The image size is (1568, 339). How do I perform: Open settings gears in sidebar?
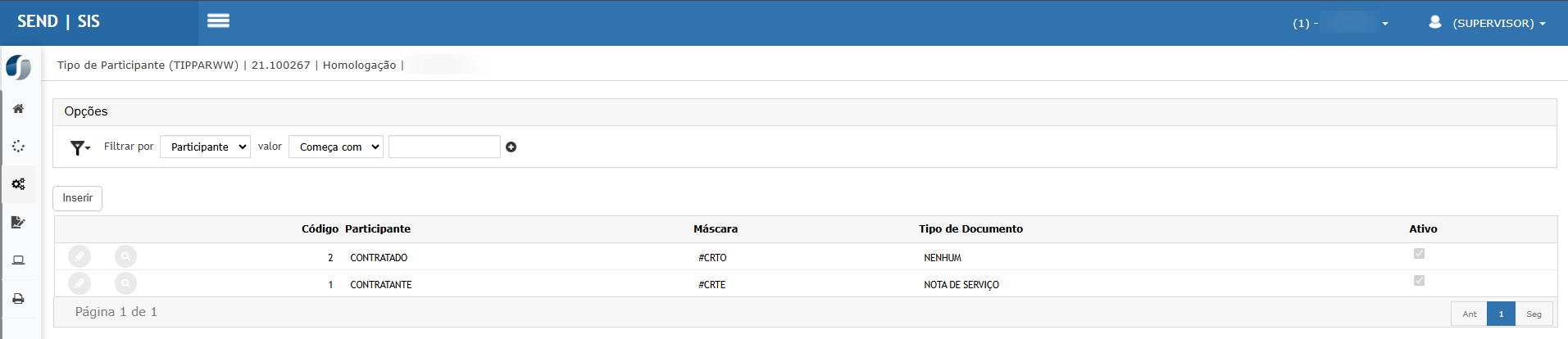18,184
